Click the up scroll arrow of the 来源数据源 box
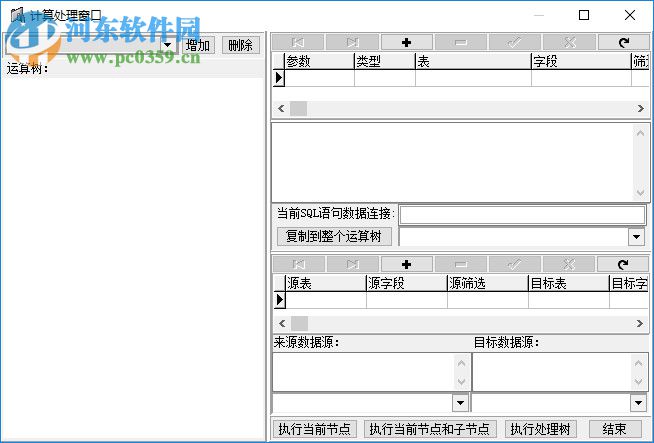Viewport: 654px width, 443px height. [461, 363]
